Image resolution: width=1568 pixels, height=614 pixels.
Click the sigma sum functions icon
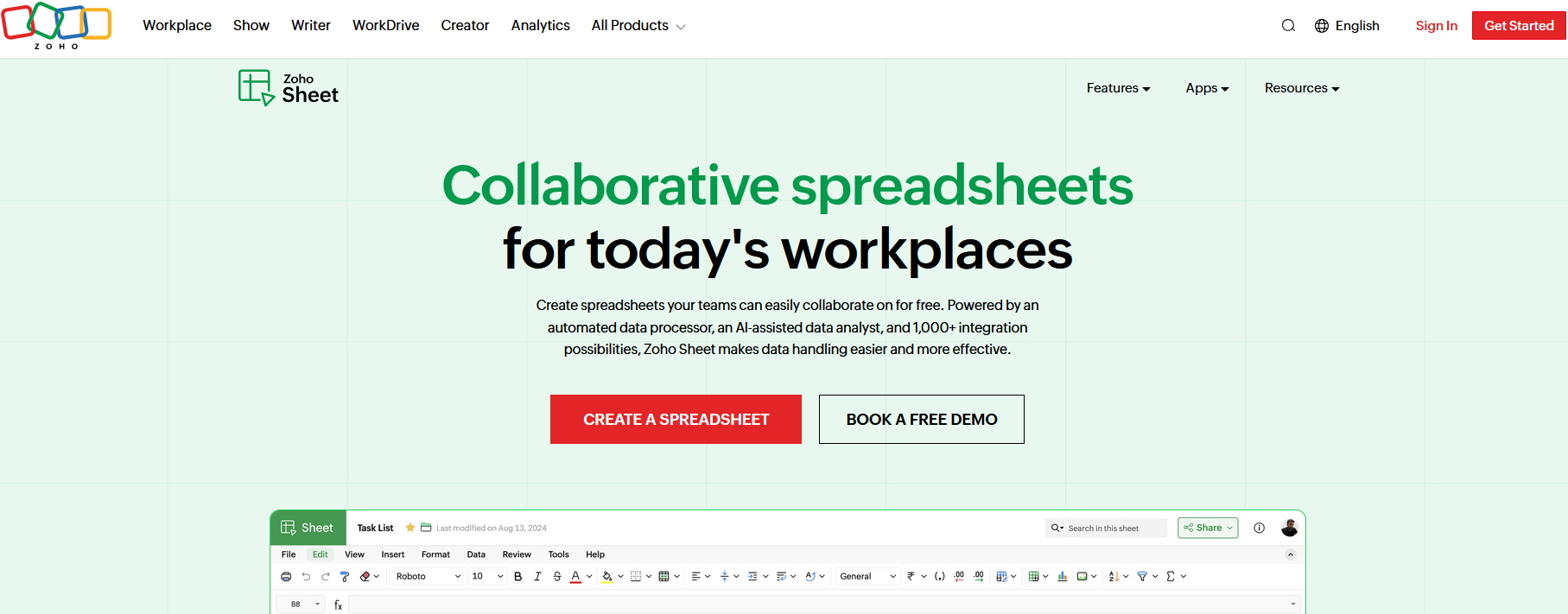(1171, 577)
